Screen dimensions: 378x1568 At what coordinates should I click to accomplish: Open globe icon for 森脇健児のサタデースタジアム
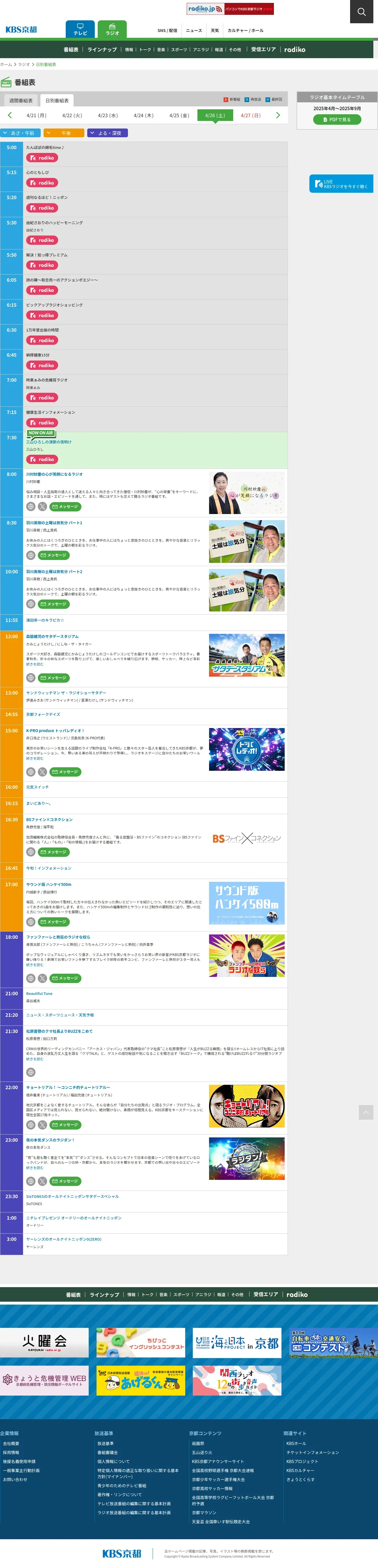pyautogui.click(x=31, y=677)
